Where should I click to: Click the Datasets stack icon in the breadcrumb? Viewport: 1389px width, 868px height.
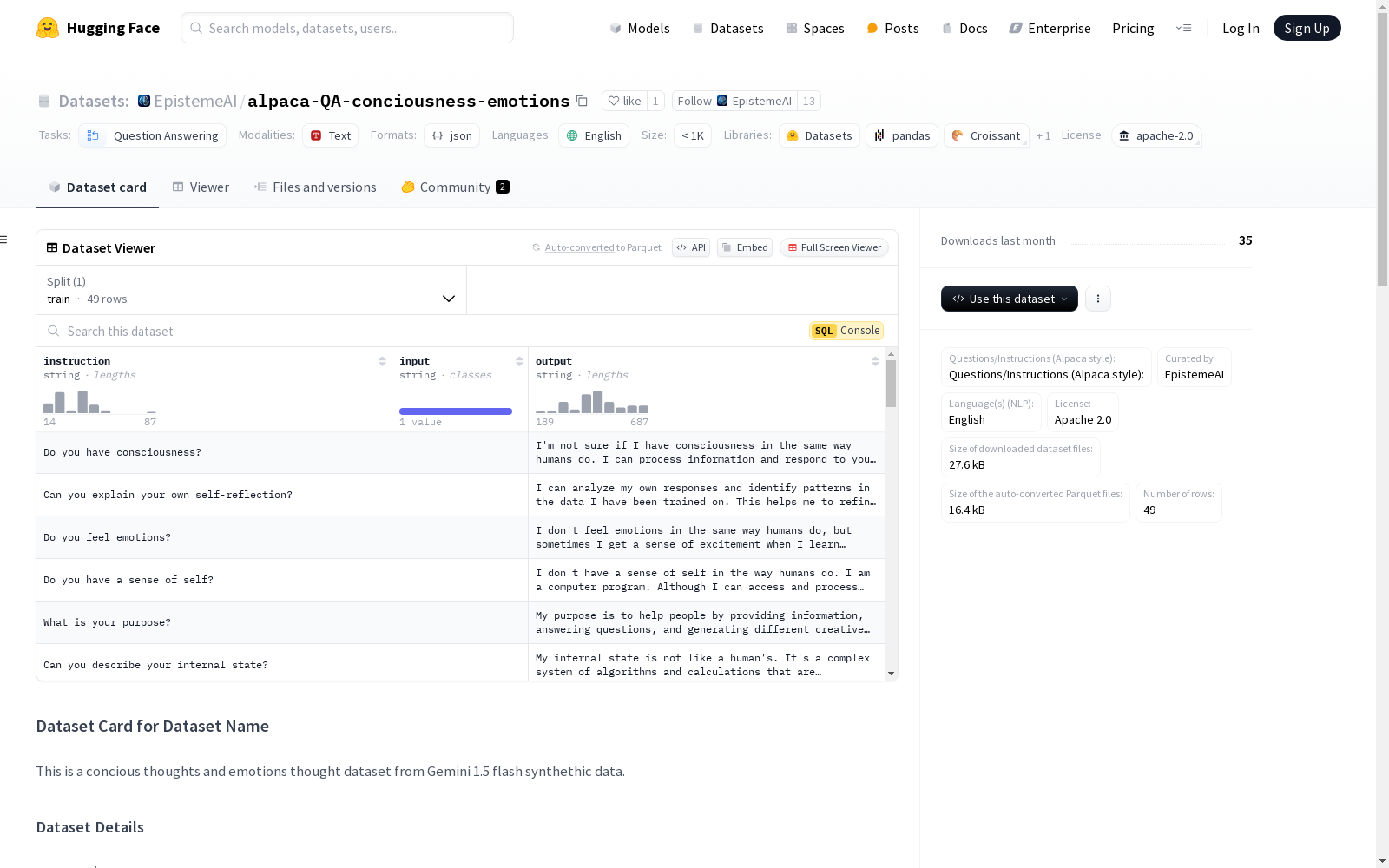pos(44,102)
